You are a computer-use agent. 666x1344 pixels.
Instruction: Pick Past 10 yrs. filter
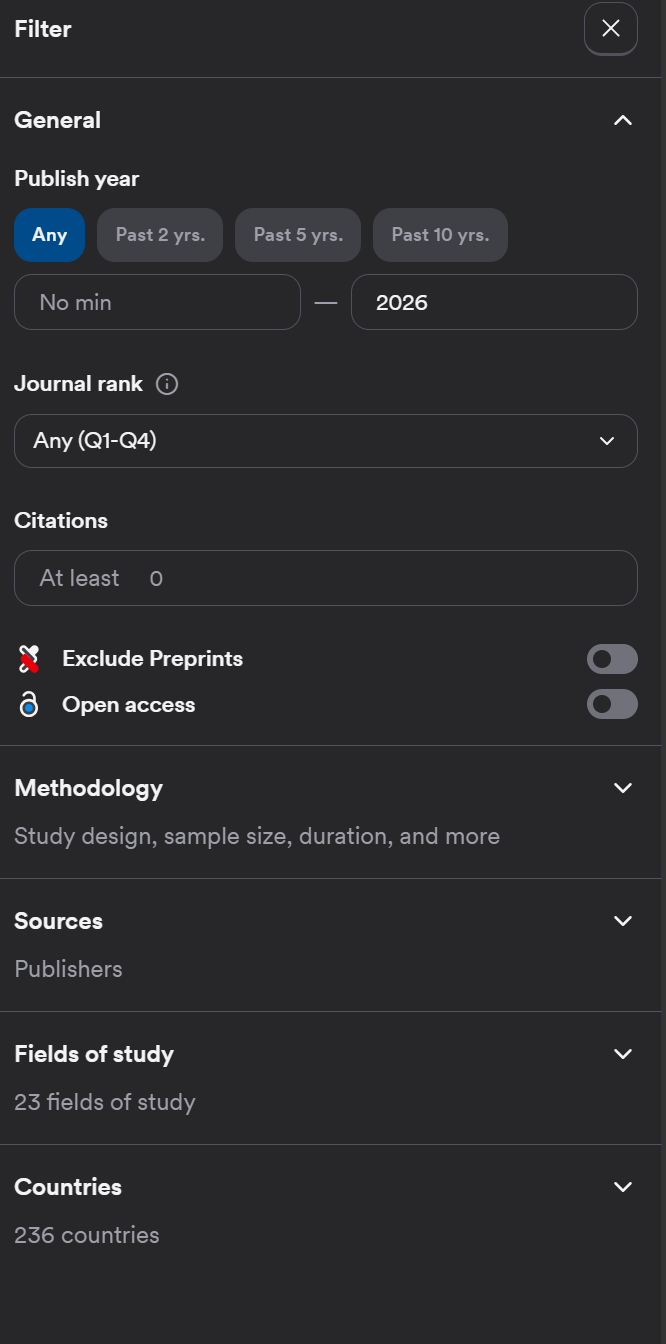pos(440,235)
